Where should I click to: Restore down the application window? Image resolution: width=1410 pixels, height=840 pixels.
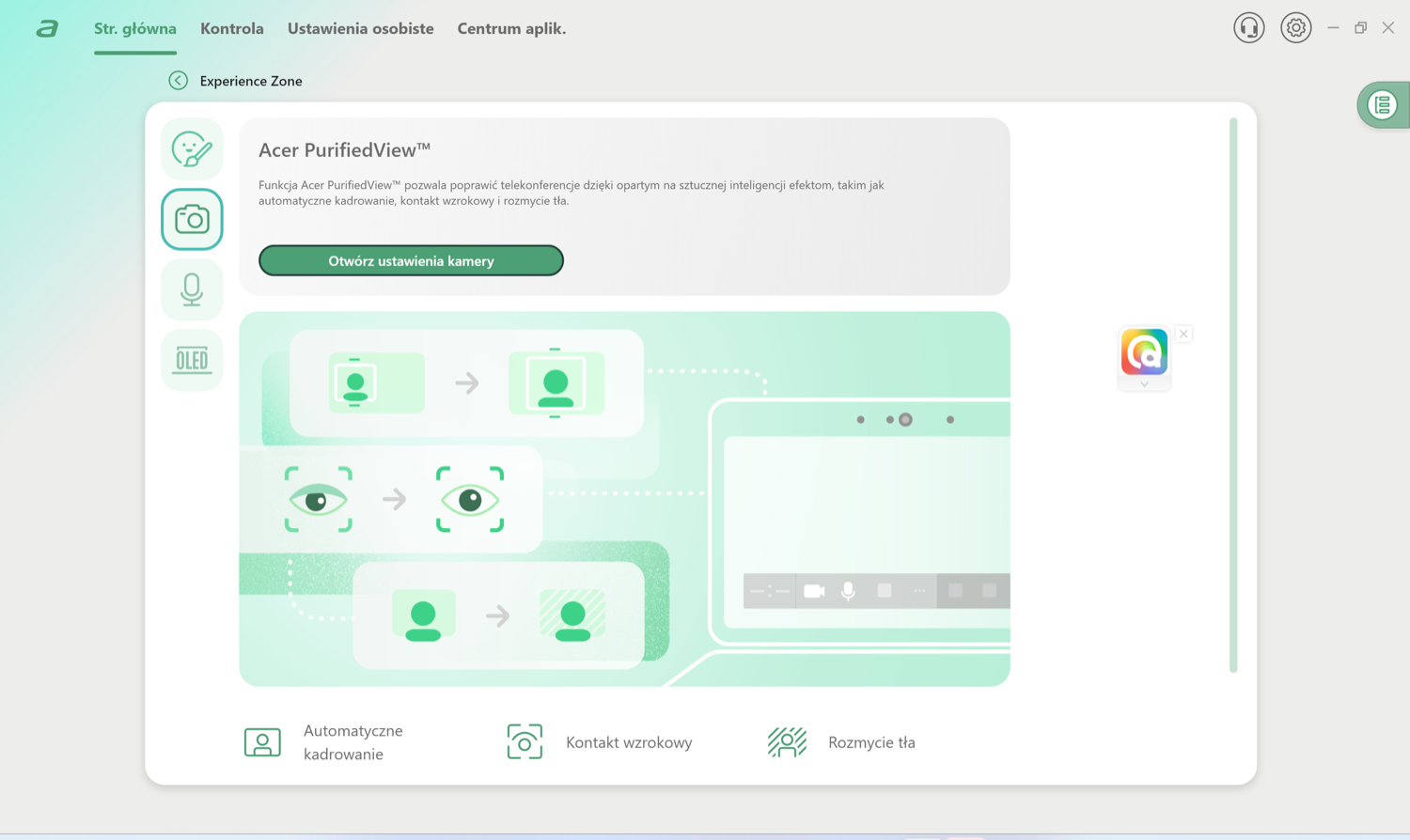(x=1360, y=28)
